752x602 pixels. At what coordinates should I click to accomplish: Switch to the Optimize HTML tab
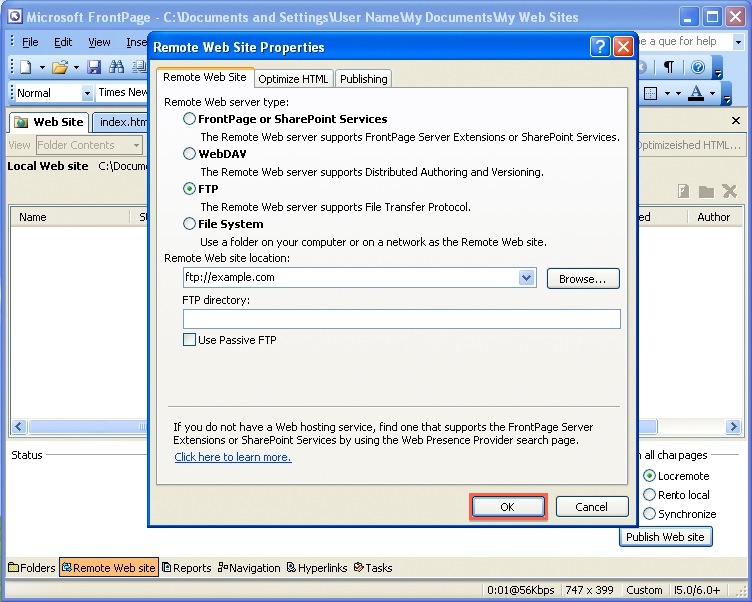coord(293,79)
